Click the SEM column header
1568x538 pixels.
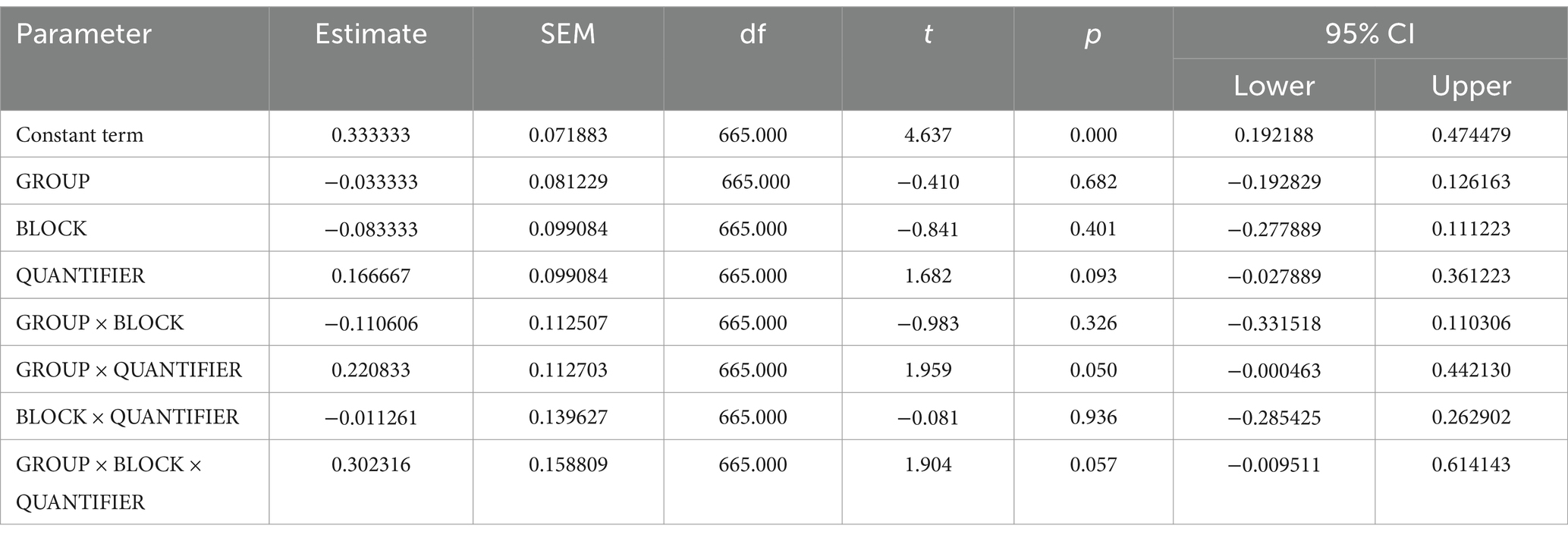coord(568,34)
